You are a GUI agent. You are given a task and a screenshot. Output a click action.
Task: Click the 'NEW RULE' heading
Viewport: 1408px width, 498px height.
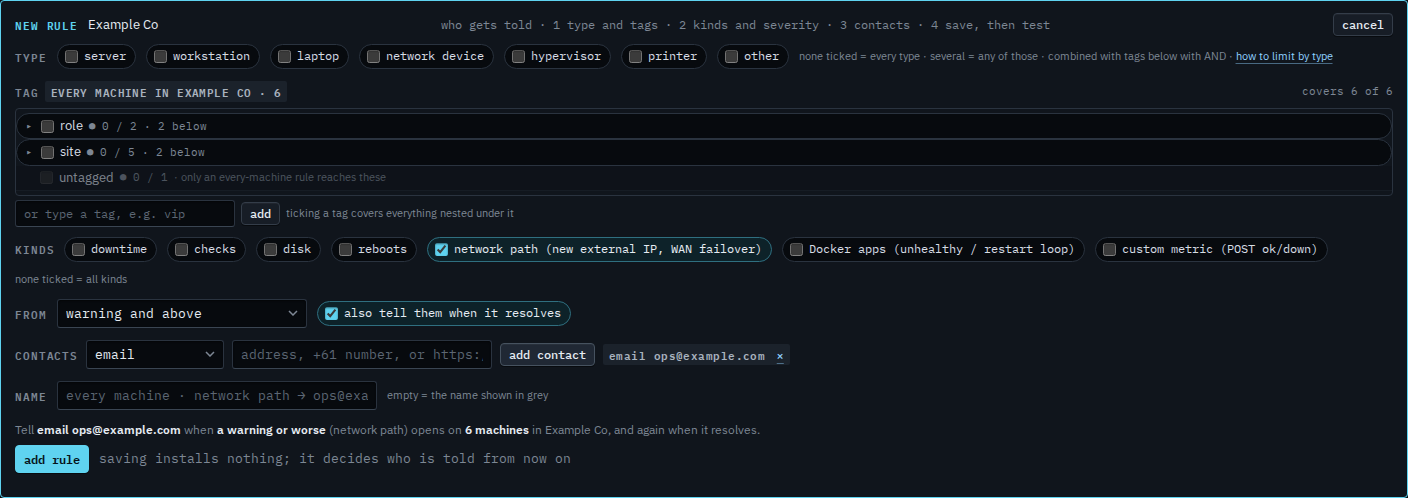tap(46, 25)
